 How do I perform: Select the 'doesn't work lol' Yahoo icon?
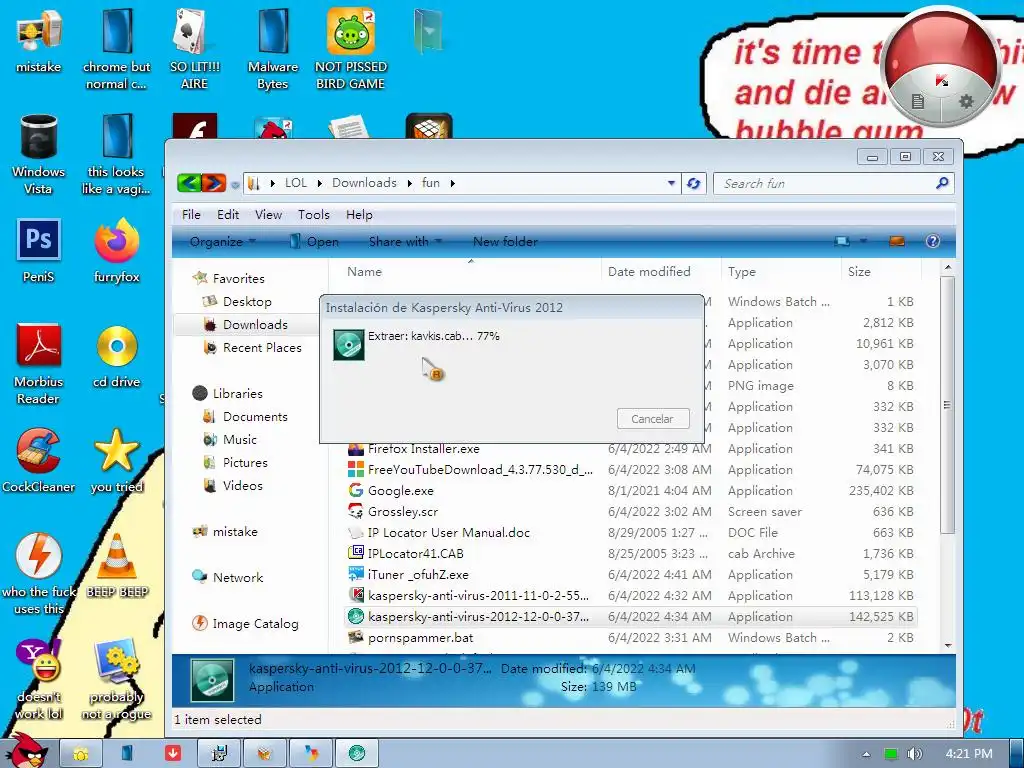[39, 679]
